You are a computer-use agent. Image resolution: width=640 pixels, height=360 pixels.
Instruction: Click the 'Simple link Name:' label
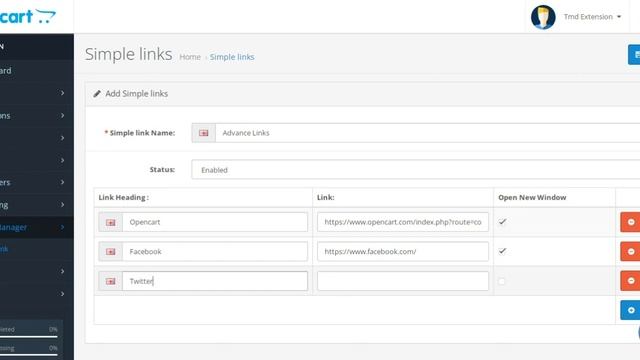coord(140,133)
